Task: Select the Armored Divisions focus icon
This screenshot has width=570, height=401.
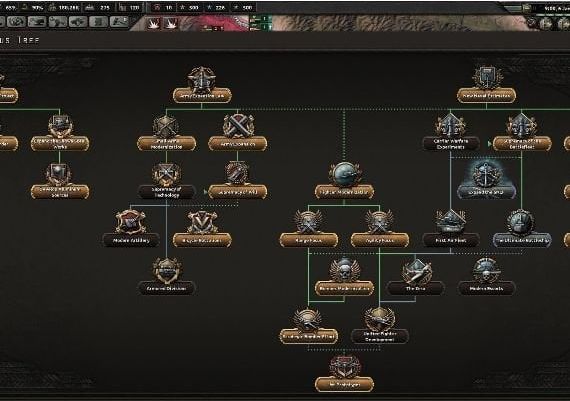Action: point(167,270)
